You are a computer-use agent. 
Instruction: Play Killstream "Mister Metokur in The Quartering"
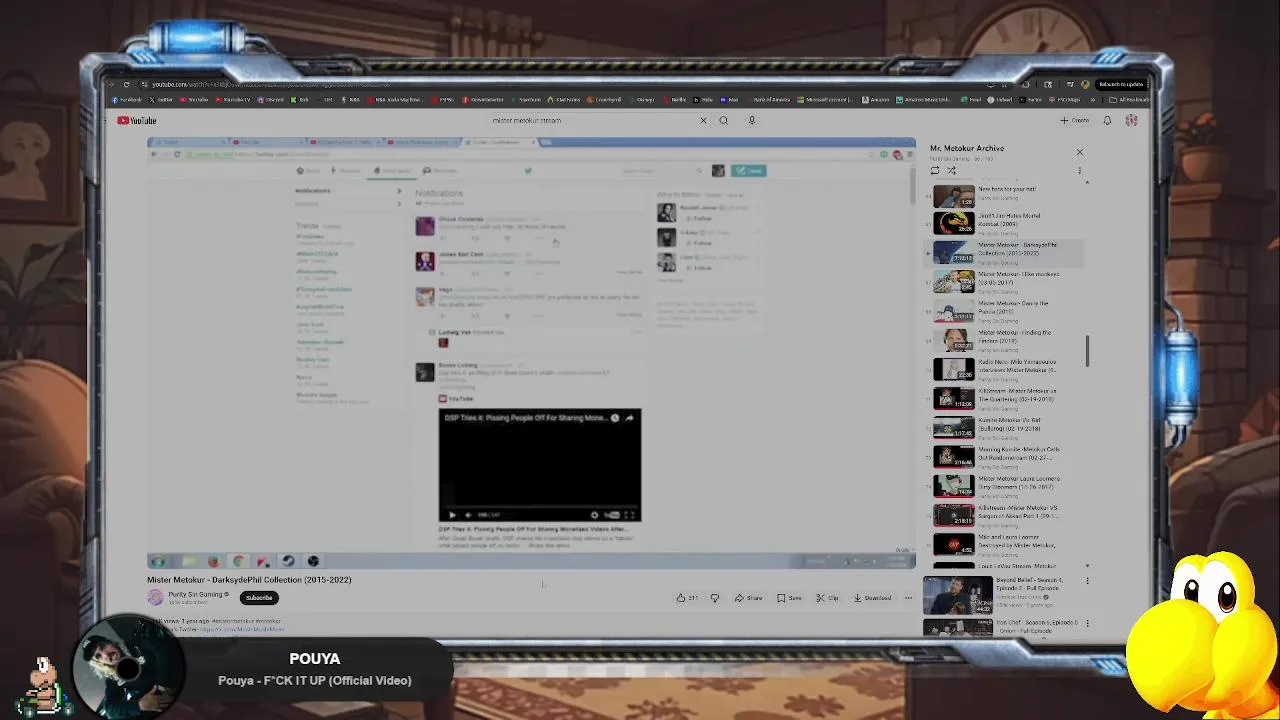(1004, 398)
